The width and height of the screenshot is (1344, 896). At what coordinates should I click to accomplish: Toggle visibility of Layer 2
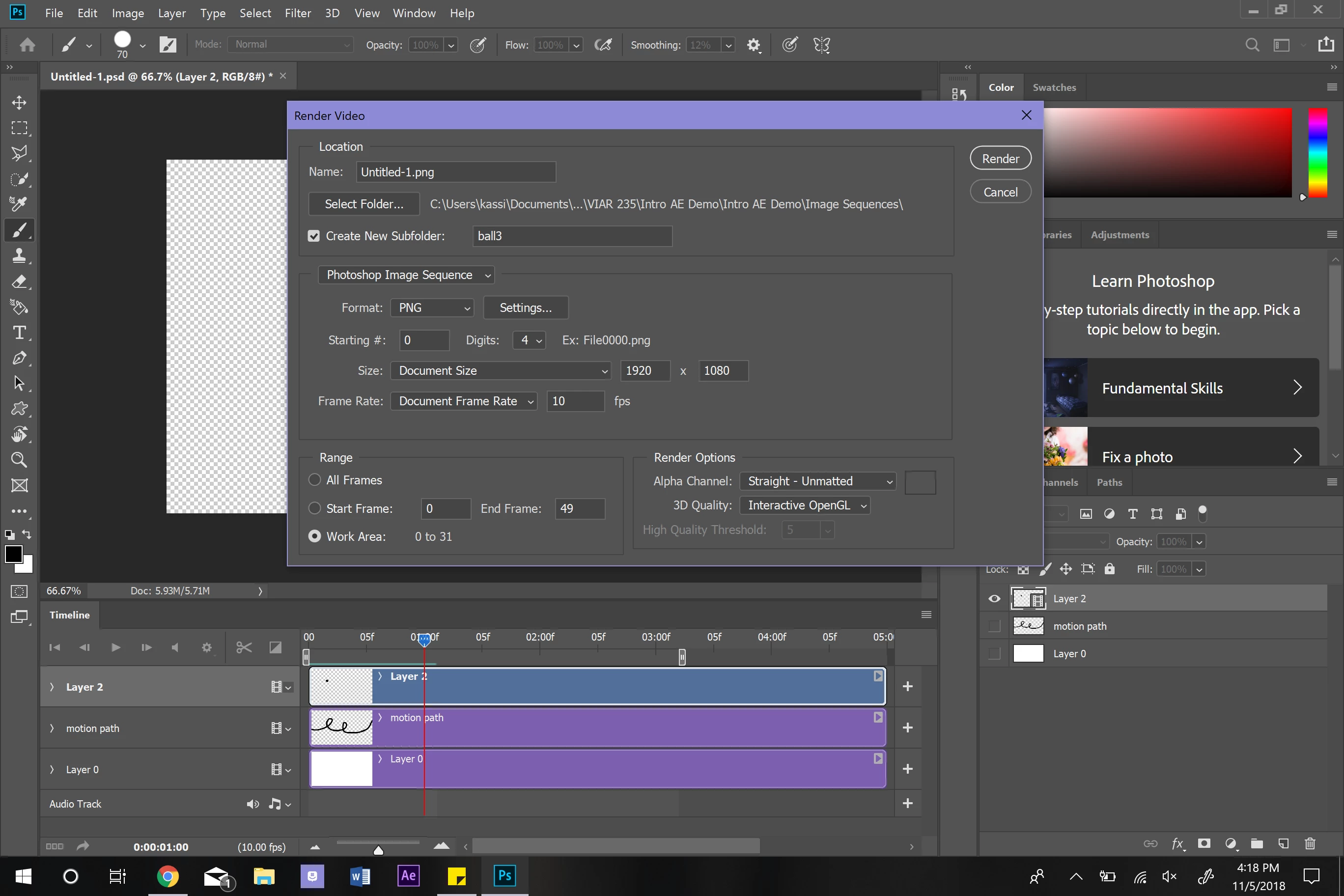tap(994, 599)
